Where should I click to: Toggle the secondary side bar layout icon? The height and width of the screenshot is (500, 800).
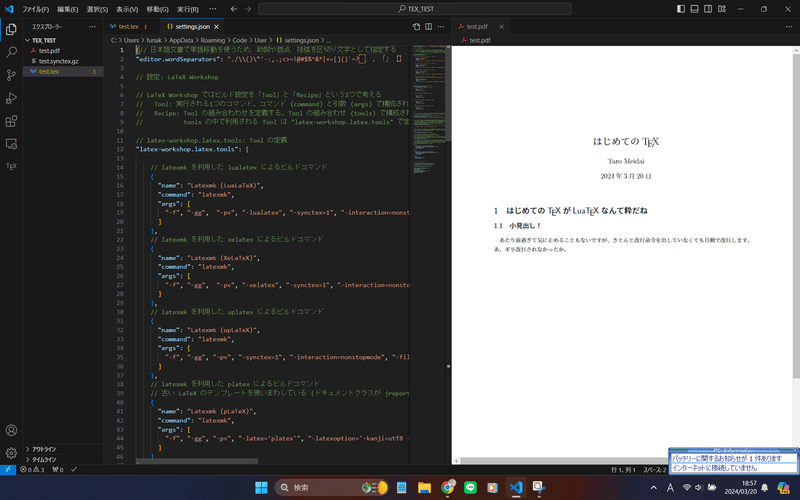[708, 9]
